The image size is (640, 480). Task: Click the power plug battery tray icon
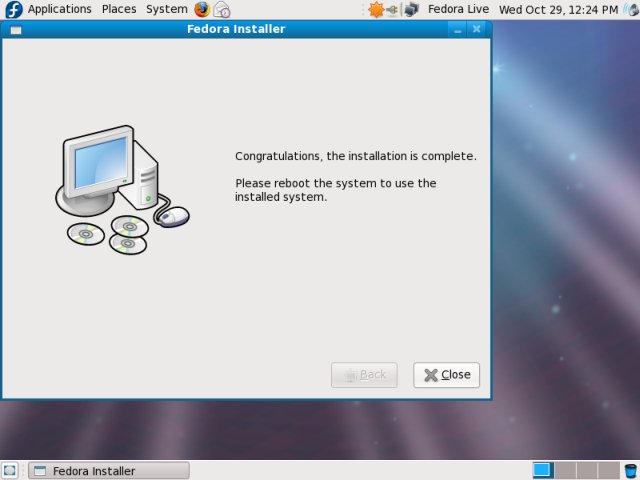pos(392,9)
